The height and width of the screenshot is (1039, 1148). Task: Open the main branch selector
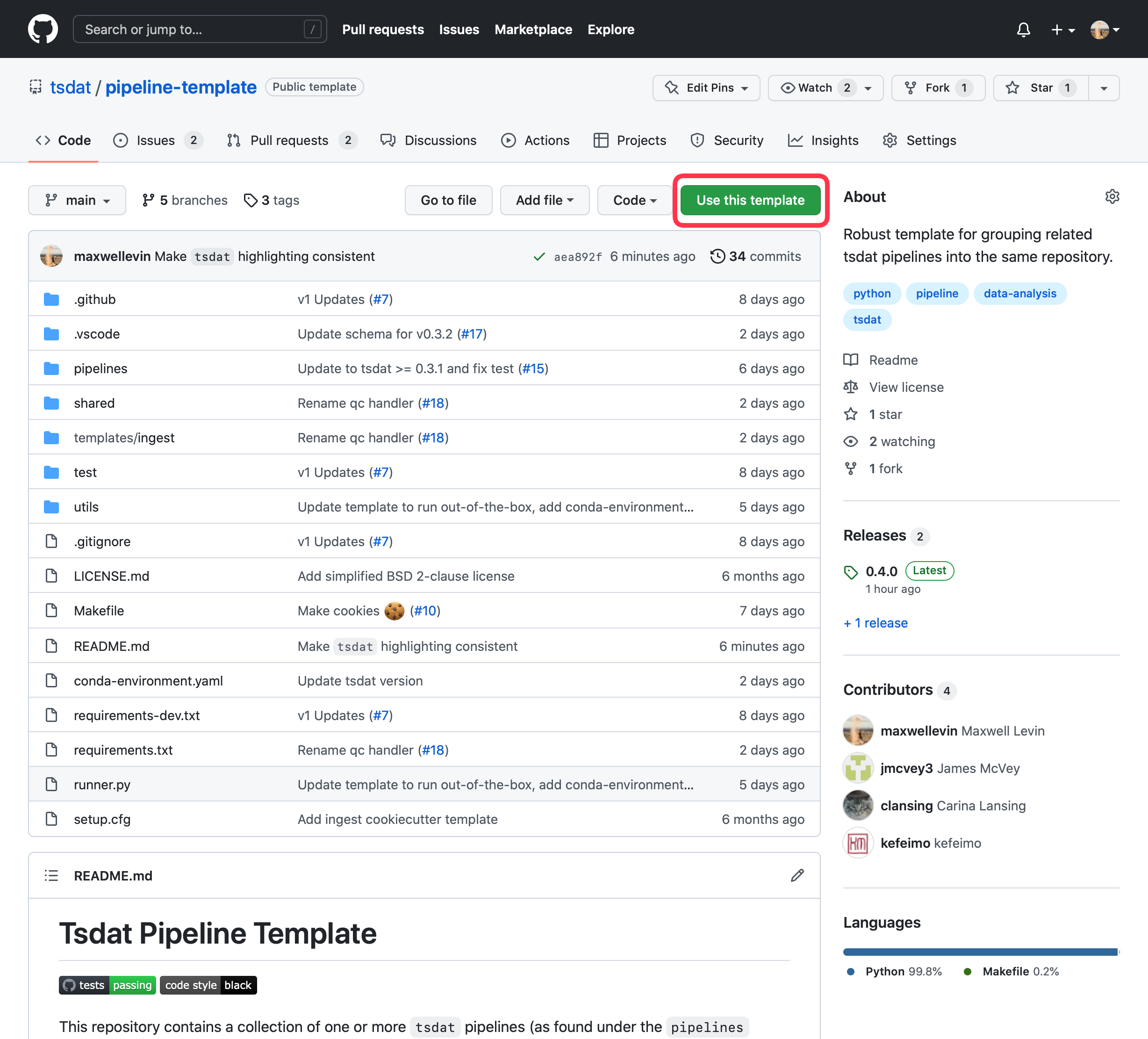pos(77,200)
